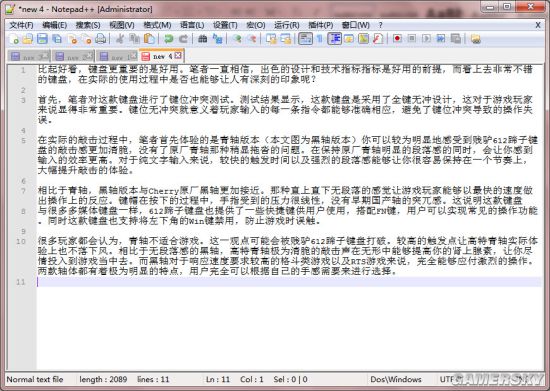Create a new file with the toolbar icon
Screen dimensions: 550x391
point(14,39)
